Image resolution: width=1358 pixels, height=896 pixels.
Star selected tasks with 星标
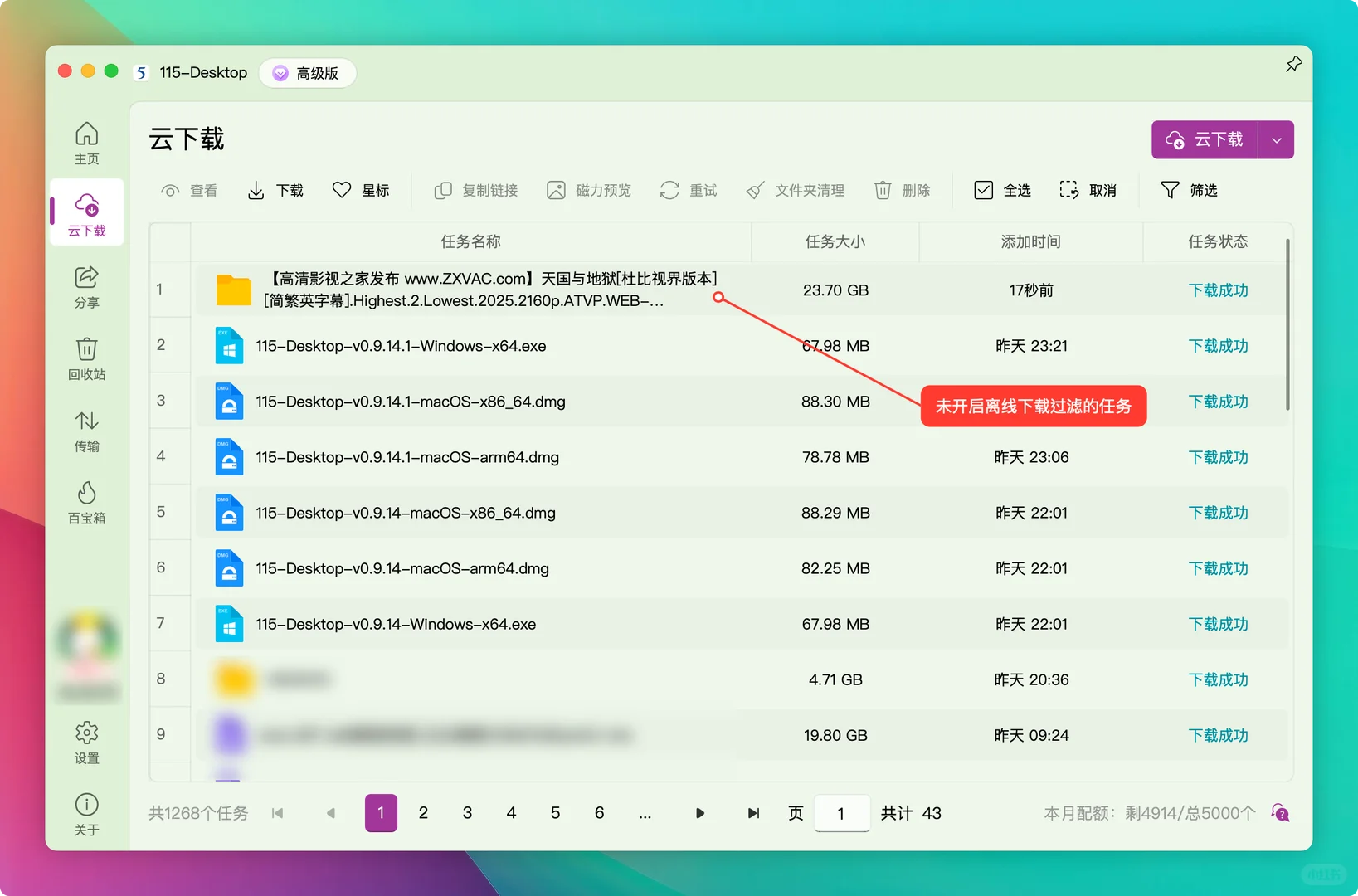(x=361, y=190)
